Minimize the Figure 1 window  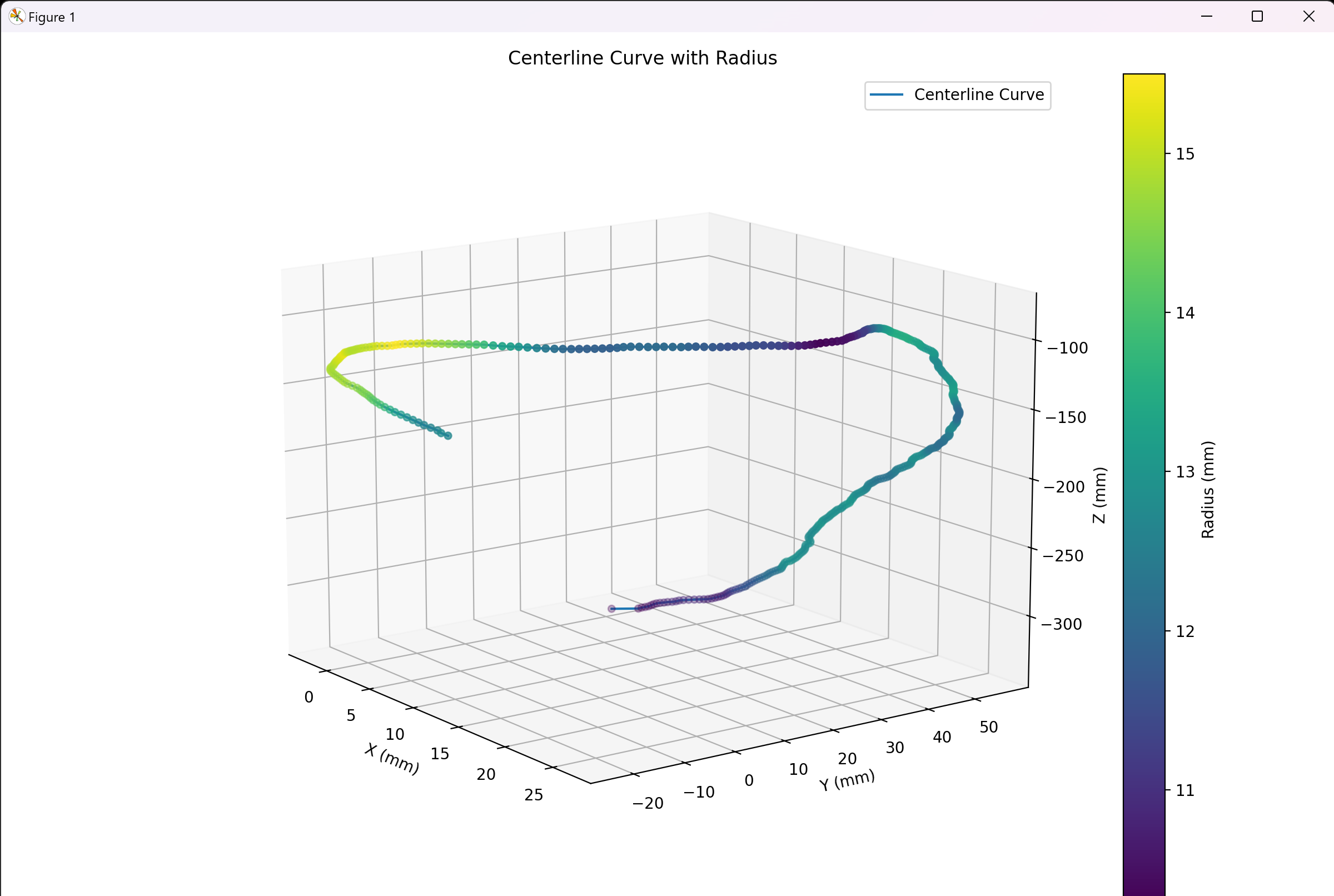coord(1207,17)
